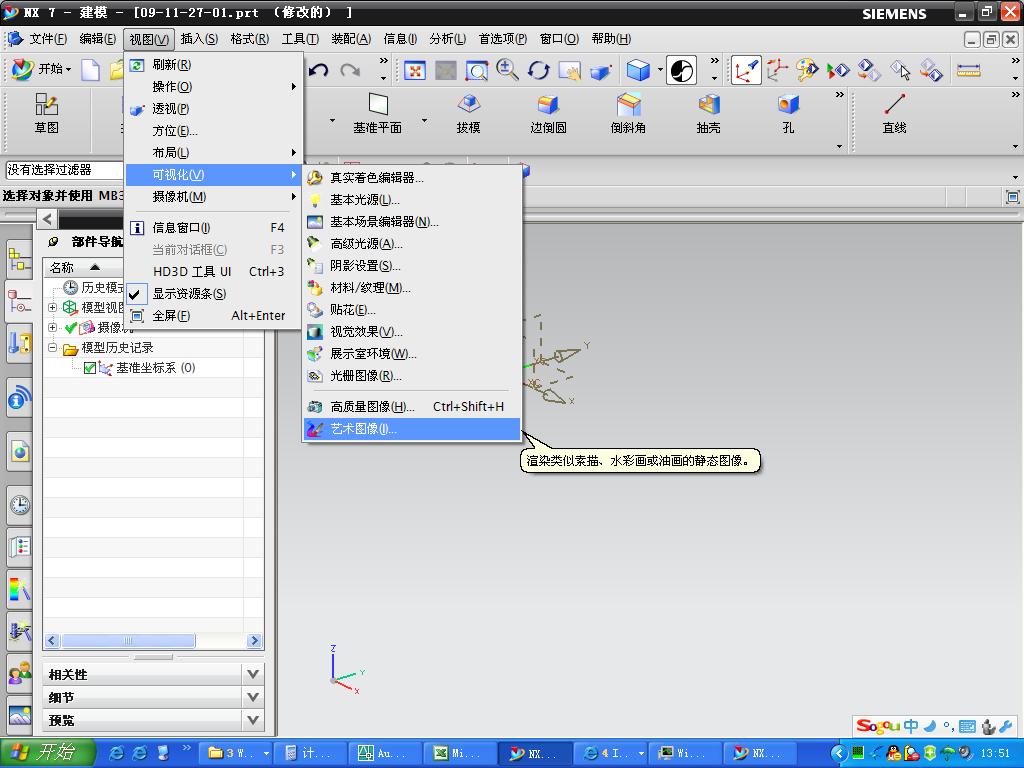The width and height of the screenshot is (1024, 768).
Task: Expand the 相关性 panel chevron
Action: tap(253, 674)
